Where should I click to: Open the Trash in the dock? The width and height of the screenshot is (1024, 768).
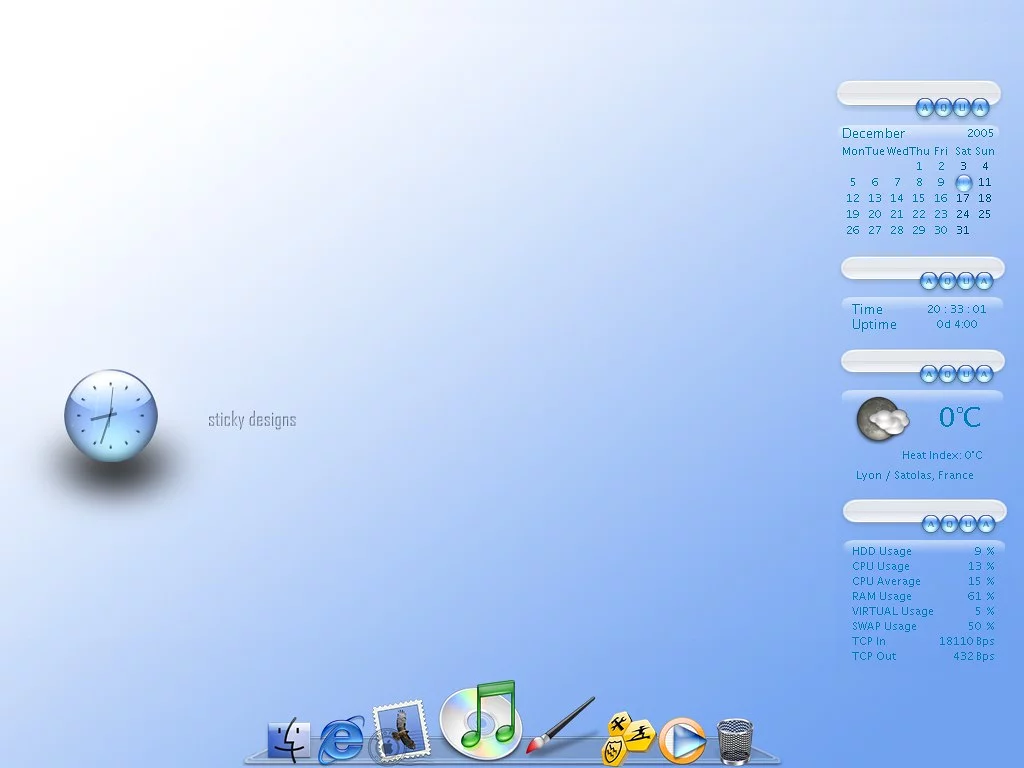point(735,740)
